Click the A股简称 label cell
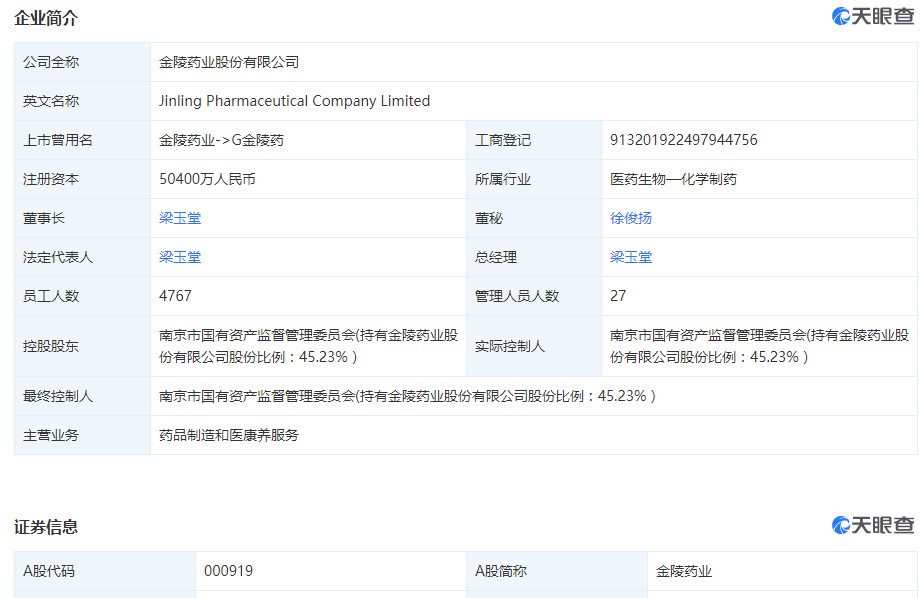The height and width of the screenshot is (598, 920). pyautogui.click(x=557, y=571)
